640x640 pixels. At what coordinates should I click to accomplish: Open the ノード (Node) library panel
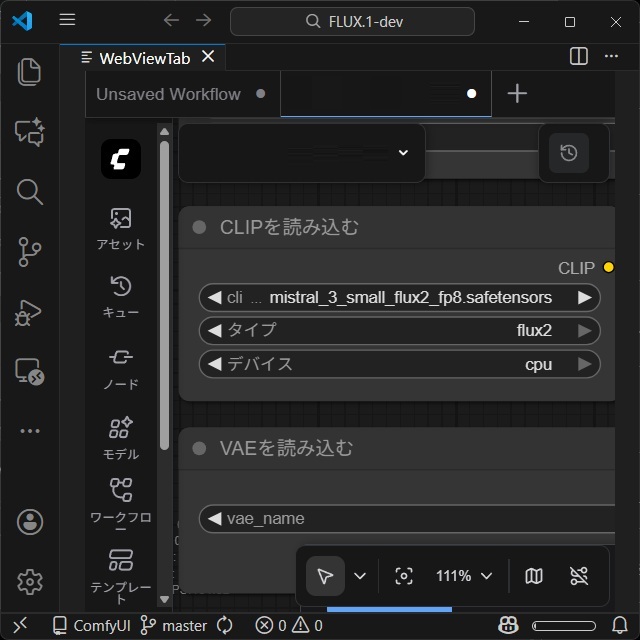120,367
